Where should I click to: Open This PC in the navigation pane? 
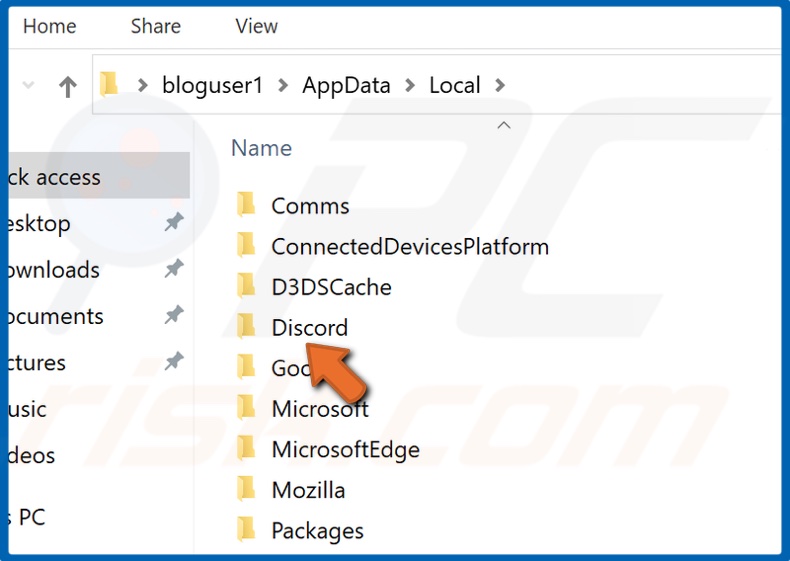pyautogui.click(x=27, y=517)
